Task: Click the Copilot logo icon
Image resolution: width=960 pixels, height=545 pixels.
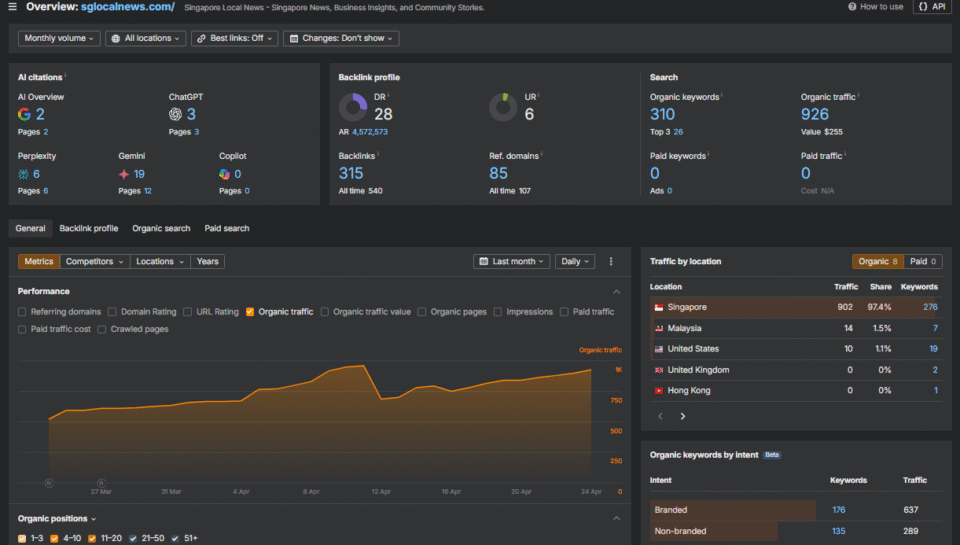Action: pyautogui.click(x=225, y=175)
